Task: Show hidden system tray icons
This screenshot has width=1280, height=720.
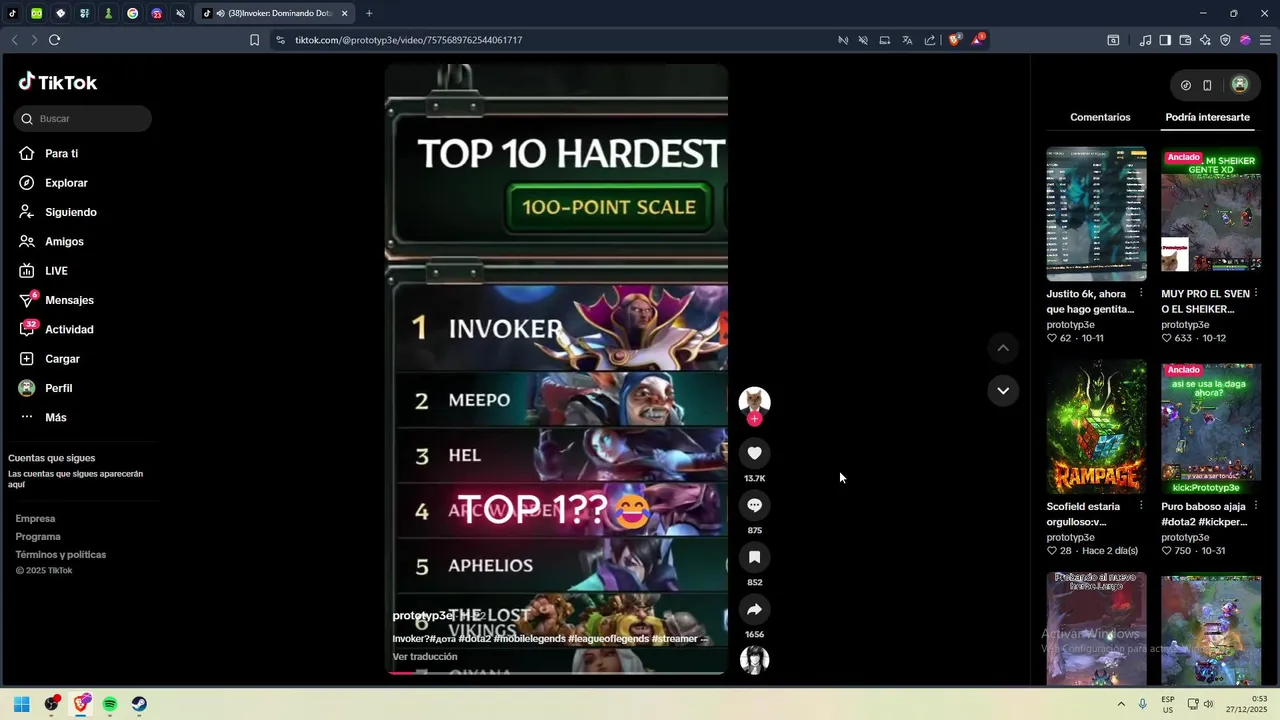Action: [1121, 704]
